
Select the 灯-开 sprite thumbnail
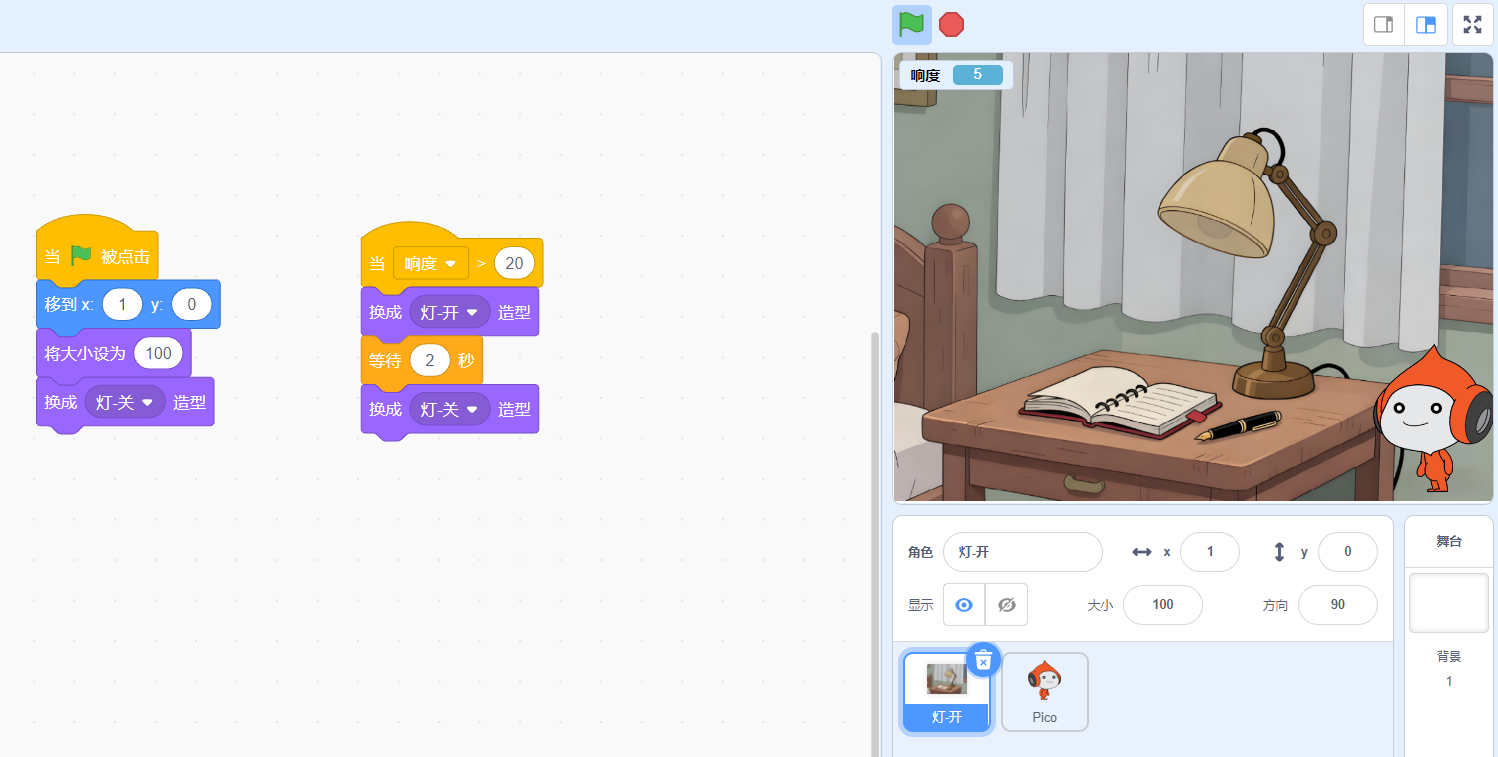[946, 692]
